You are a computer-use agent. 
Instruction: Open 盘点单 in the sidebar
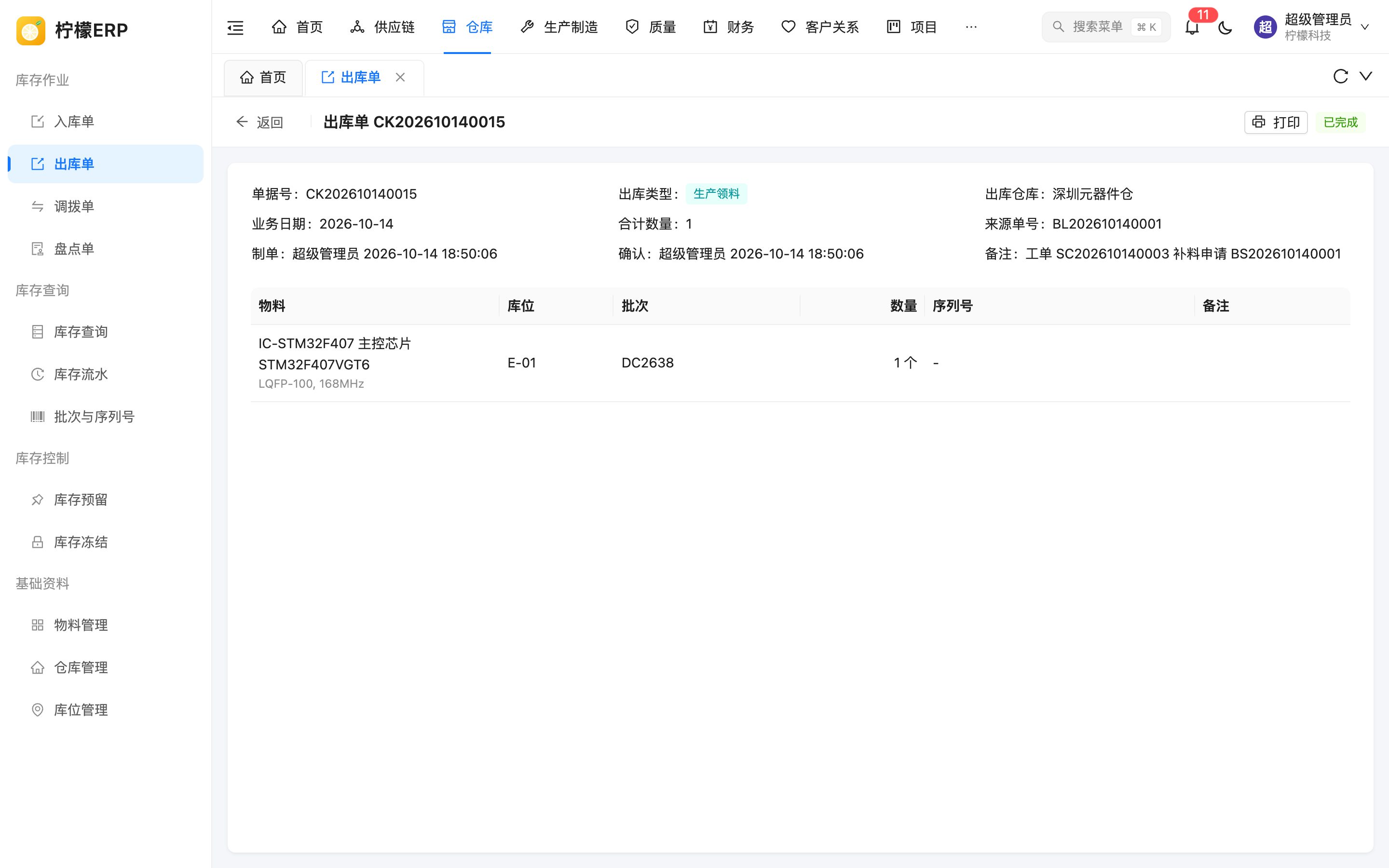106,249
